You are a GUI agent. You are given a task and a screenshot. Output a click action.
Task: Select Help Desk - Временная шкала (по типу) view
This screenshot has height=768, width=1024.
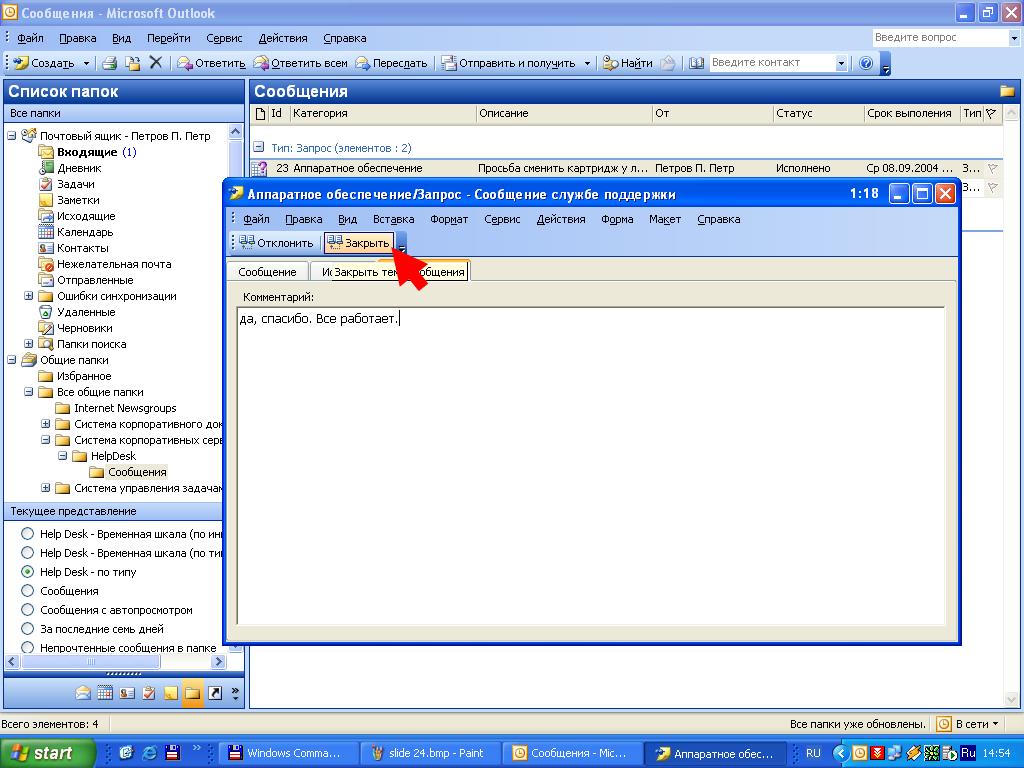click(27, 552)
